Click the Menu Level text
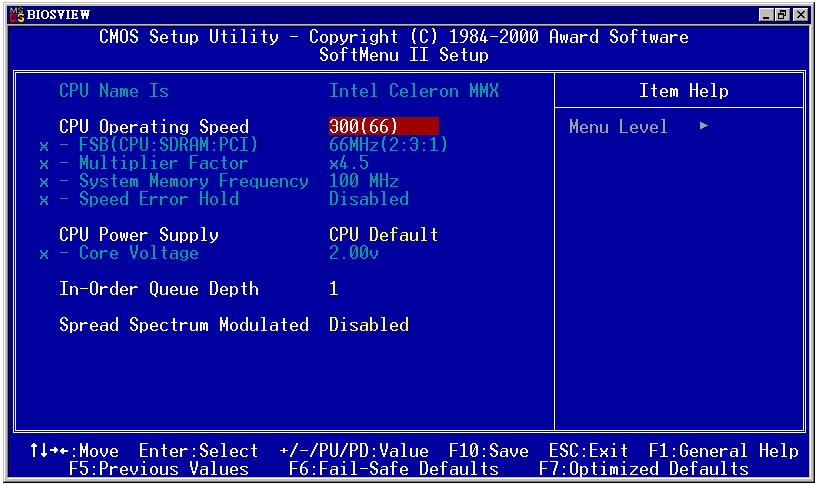The height and width of the screenshot is (484, 815). [x=619, y=127]
